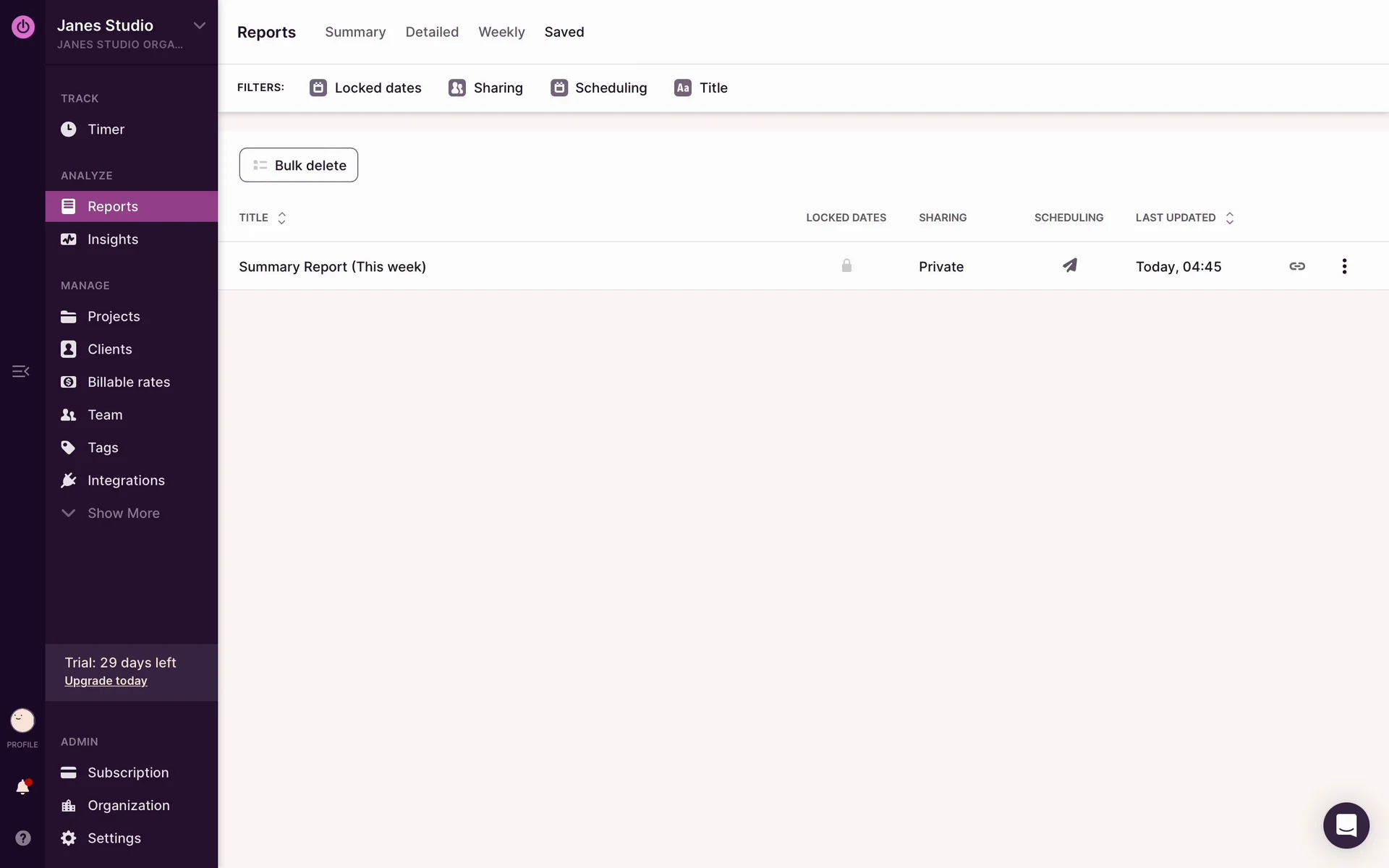Click the Toggl power logo icon
Viewport: 1389px width, 868px height.
pyautogui.click(x=23, y=27)
